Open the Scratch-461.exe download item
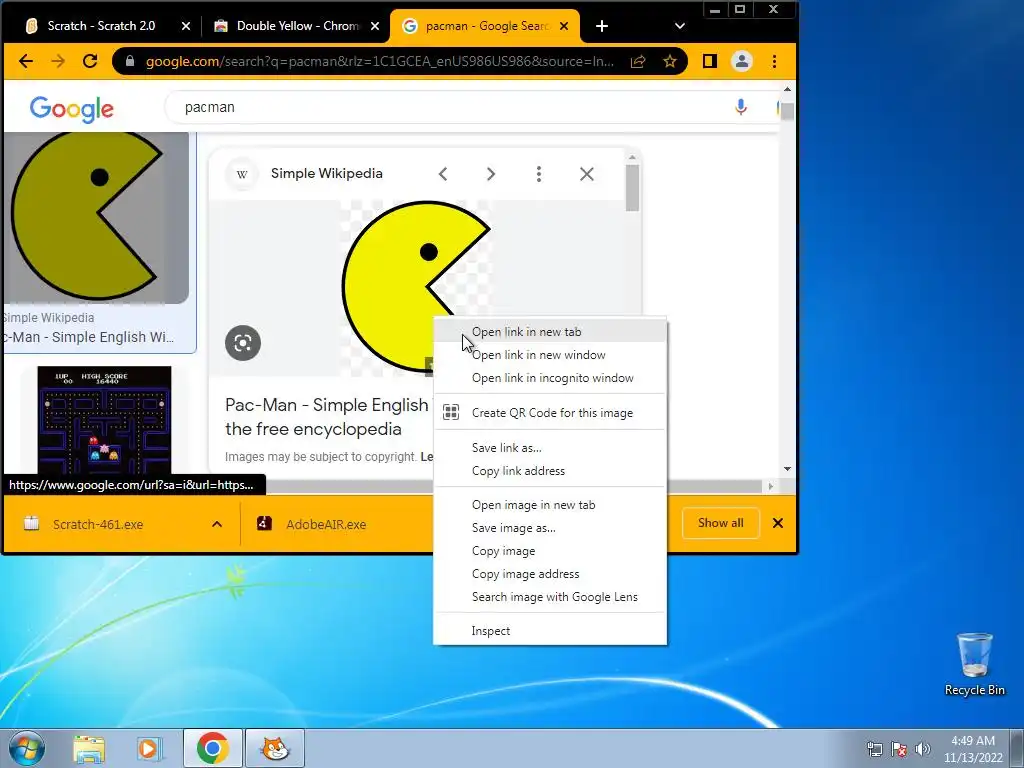Screen dimensions: 1024x768 pos(98,524)
